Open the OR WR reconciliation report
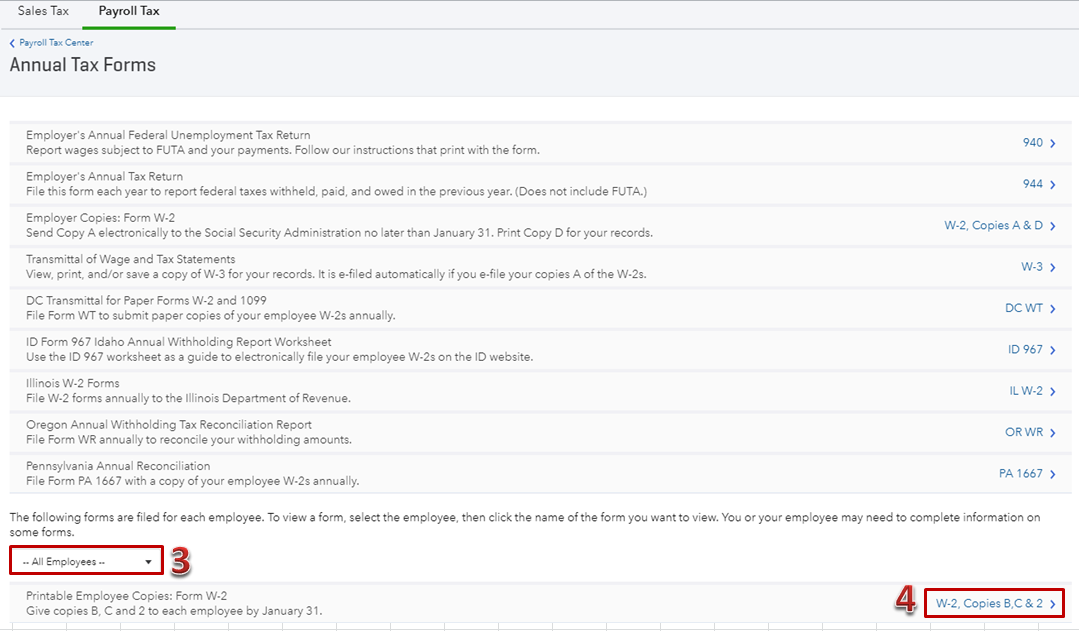This screenshot has height=631, width=1079. coord(1024,433)
